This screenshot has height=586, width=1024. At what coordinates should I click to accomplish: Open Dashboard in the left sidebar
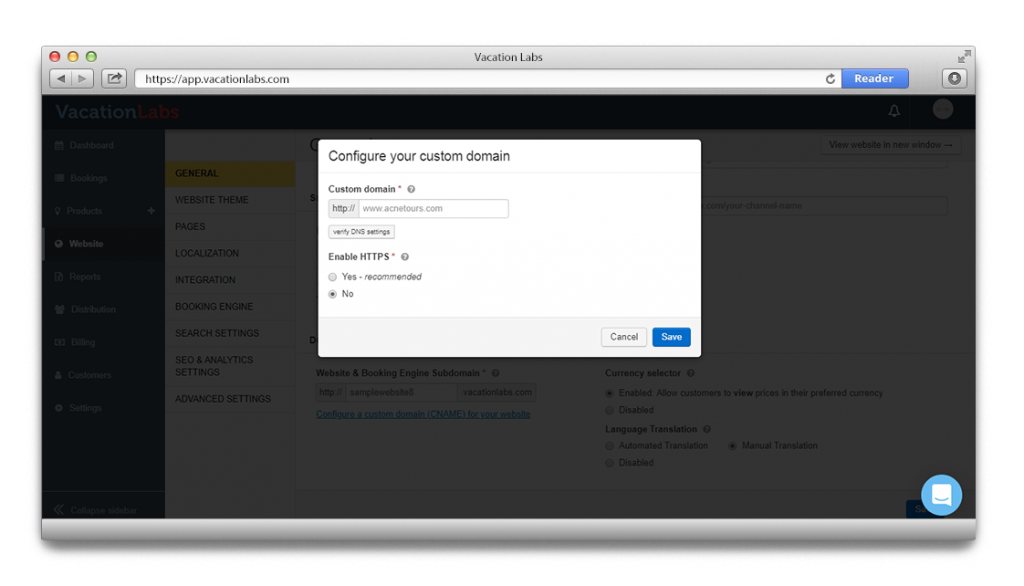(91, 145)
